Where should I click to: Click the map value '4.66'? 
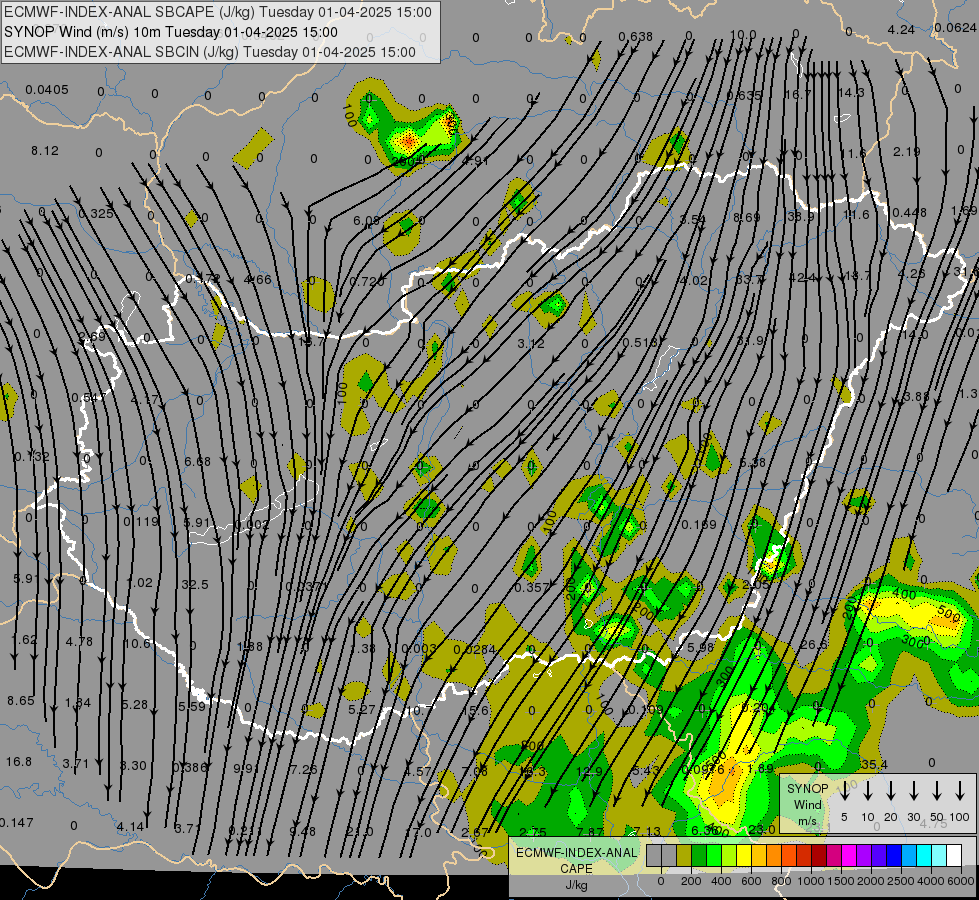258,279
